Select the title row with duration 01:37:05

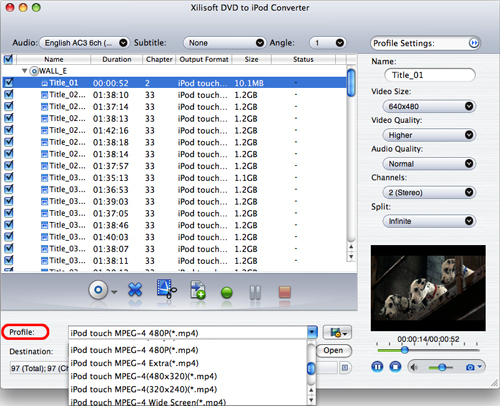tap(174, 213)
